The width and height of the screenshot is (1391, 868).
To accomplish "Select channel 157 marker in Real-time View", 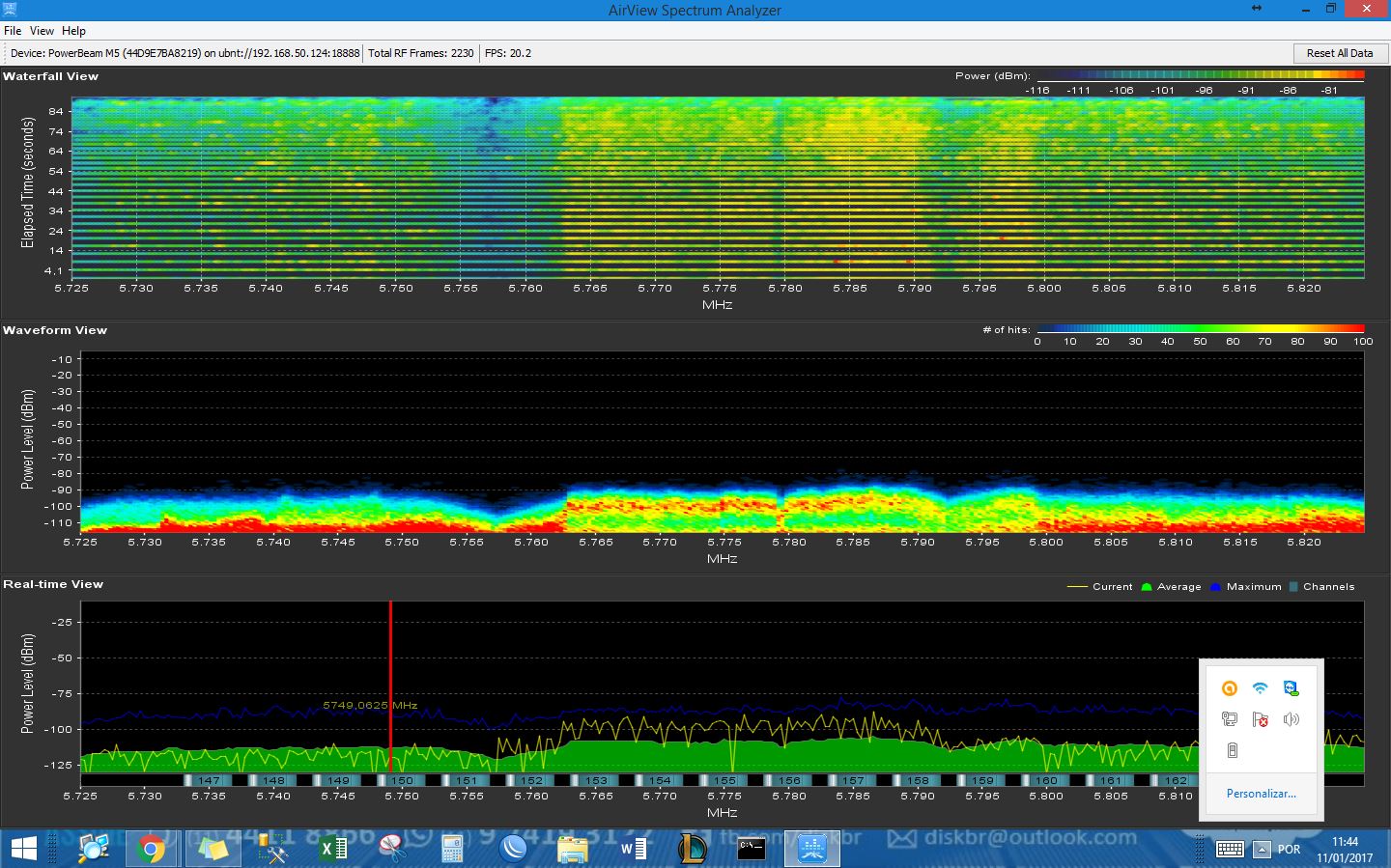I will [x=853, y=780].
